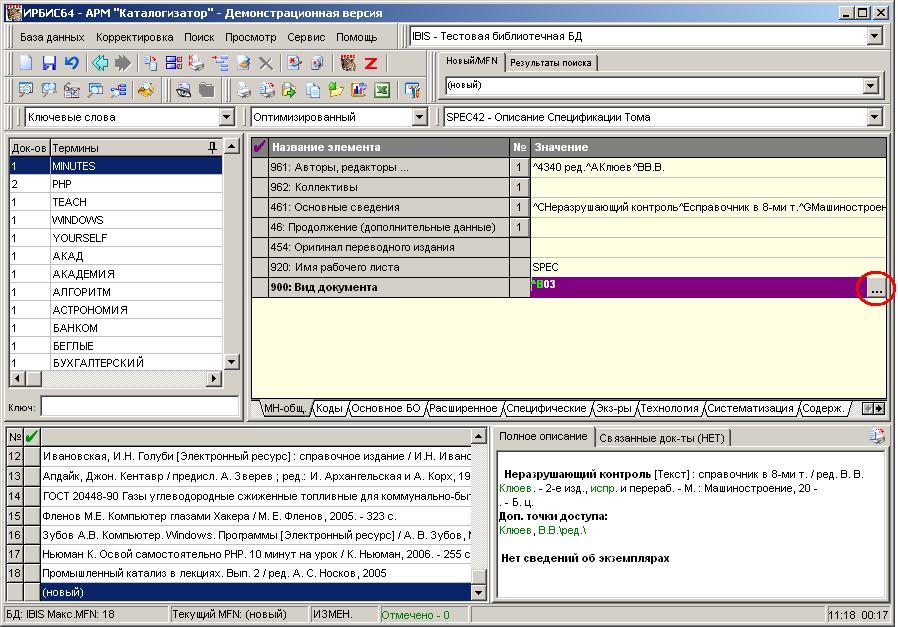Click the first search window magnifier icon

pos(26,90)
